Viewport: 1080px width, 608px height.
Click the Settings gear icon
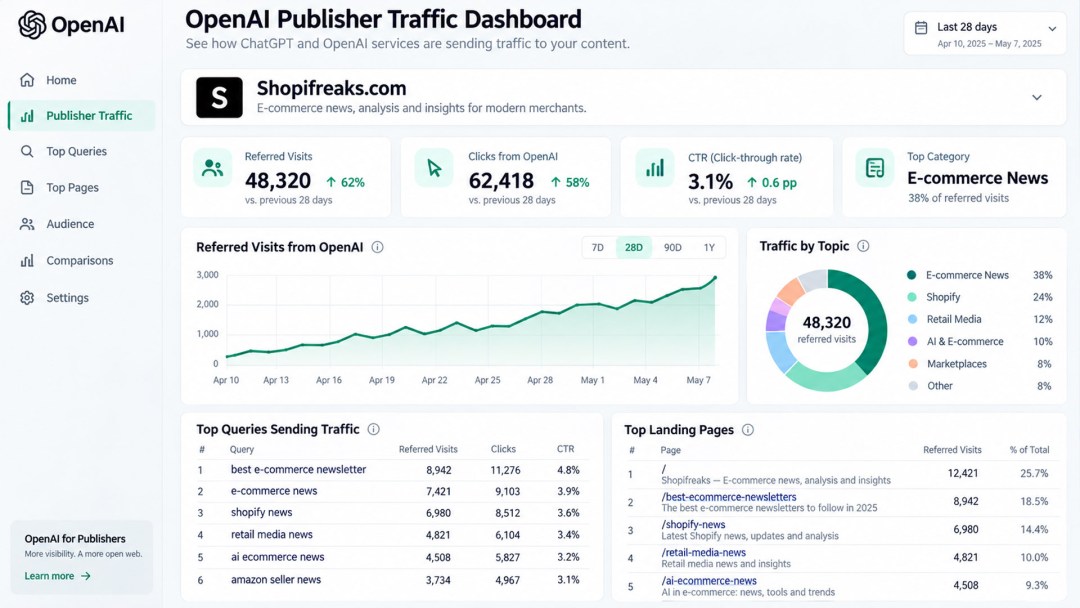pos(27,297)
